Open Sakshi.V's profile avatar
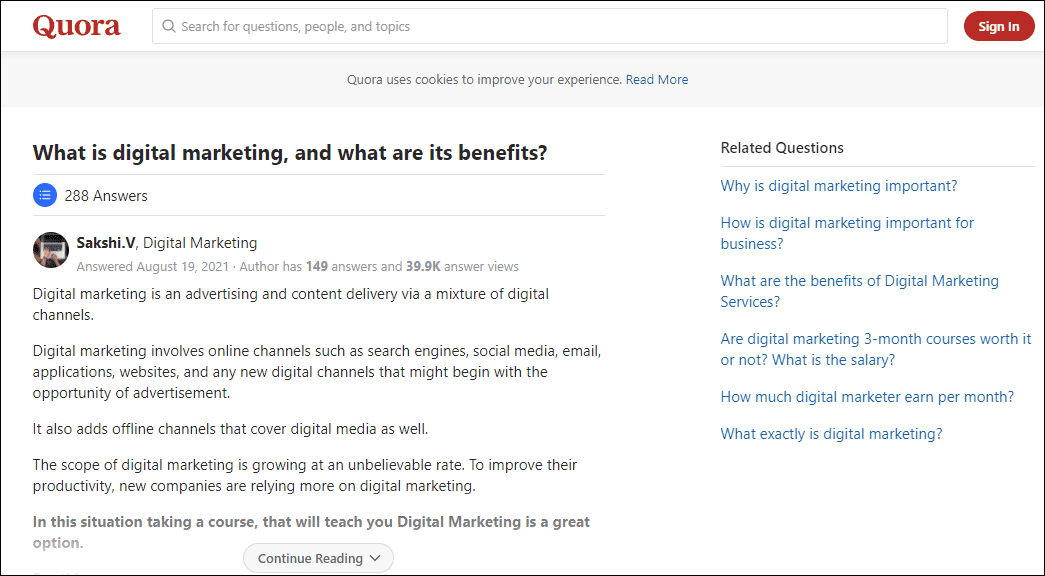The height and width of the screenshot is (576, 1045). click(x=51, y=250)
